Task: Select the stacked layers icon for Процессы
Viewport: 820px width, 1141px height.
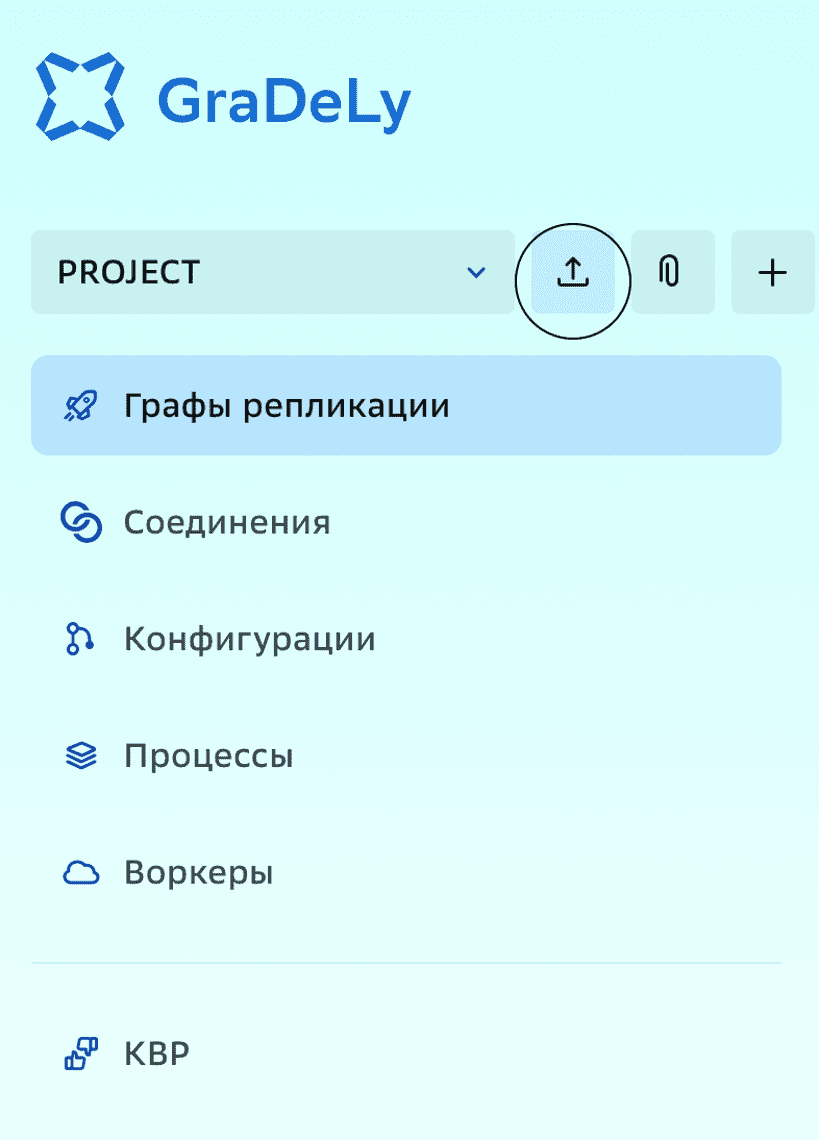Action: tap(80, 755)
